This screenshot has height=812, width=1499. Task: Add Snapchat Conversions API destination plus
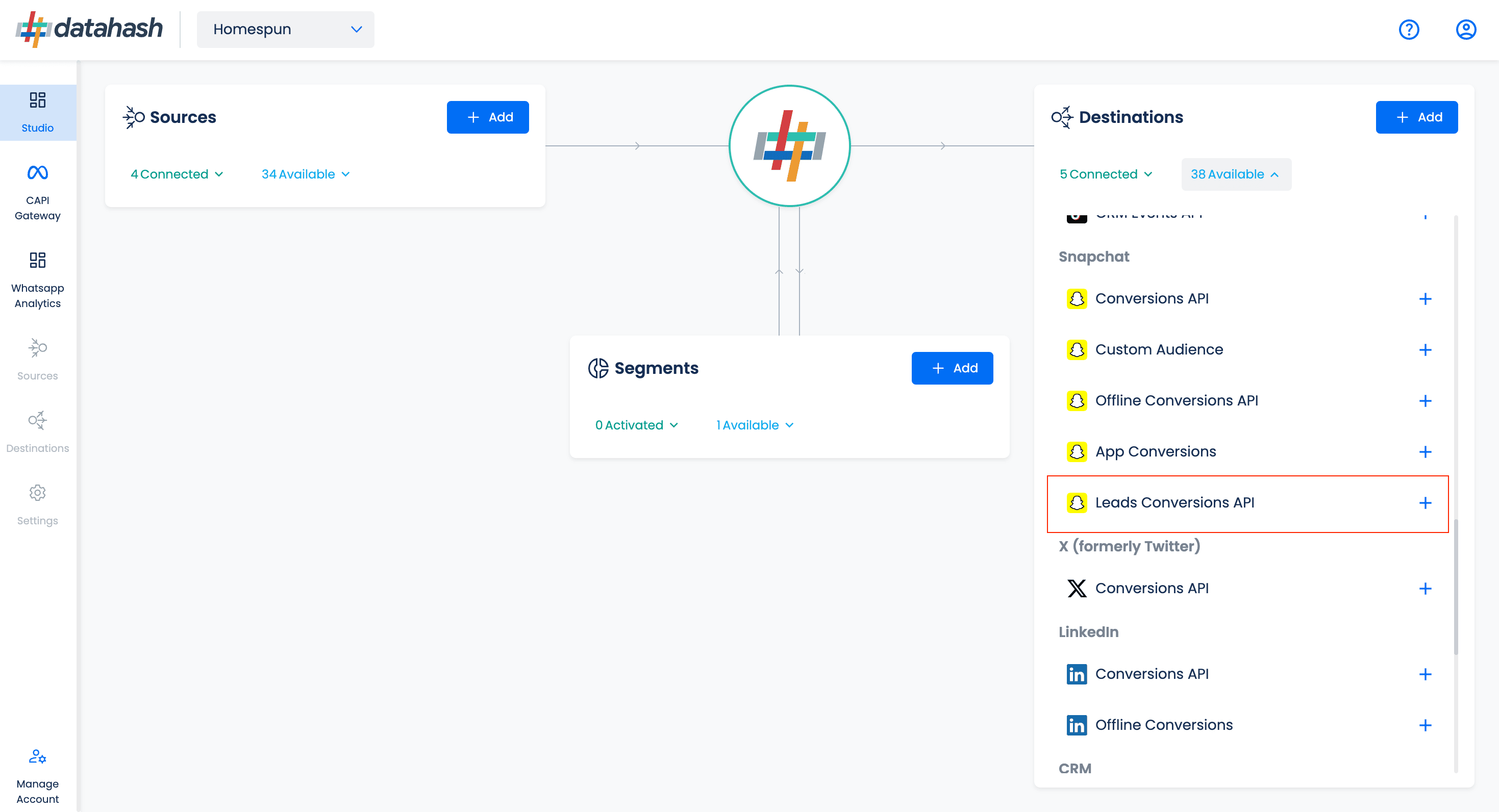click(1425, 298)
